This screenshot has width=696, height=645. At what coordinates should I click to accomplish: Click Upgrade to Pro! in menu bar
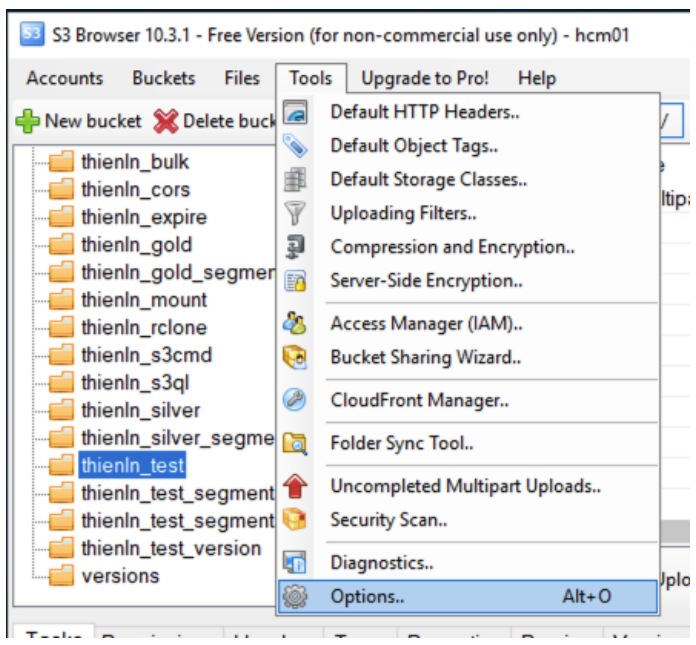[x=425, y=78]
